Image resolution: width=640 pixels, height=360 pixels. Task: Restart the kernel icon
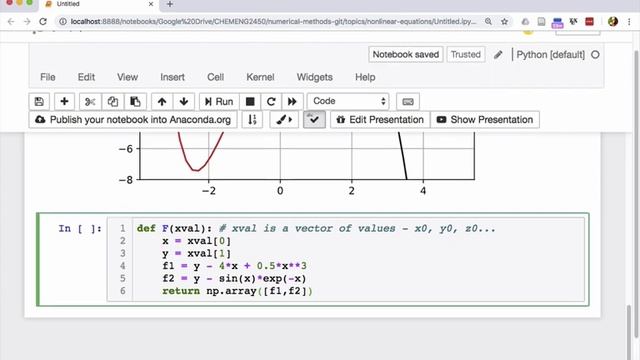tap(271, 102)
